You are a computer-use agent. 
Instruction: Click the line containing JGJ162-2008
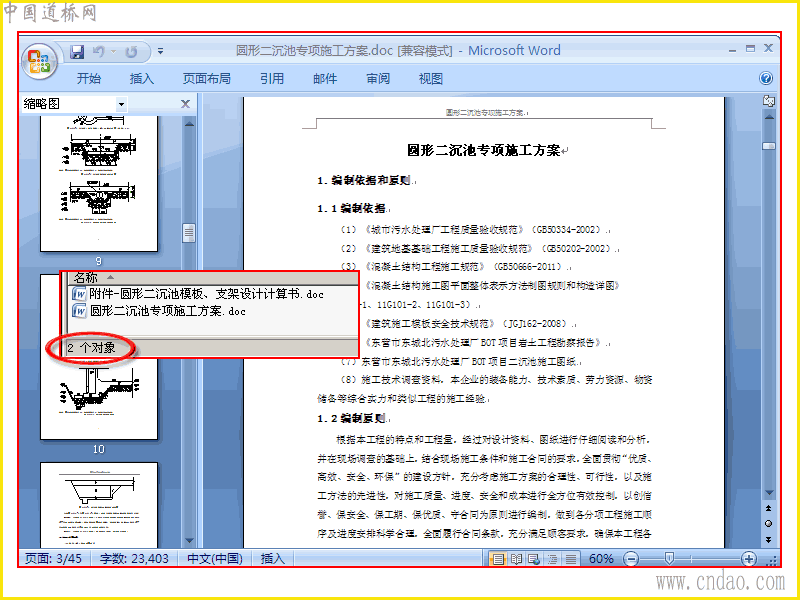(x=470, y=323)
